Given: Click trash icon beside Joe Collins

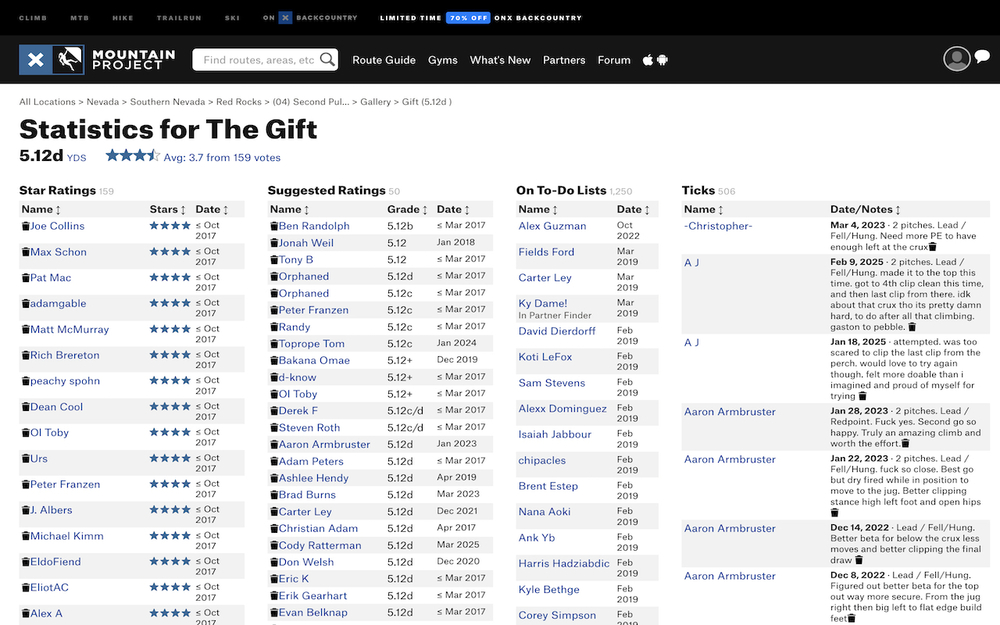Looking at the screenshot, I should click(x=26, y=227).
